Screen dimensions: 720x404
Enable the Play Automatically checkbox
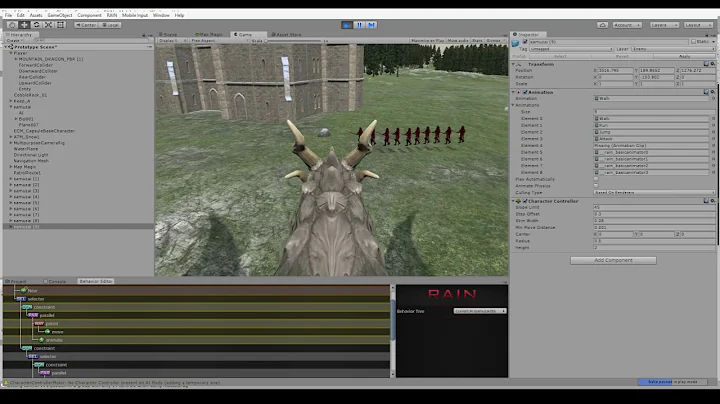coord(596,179)
